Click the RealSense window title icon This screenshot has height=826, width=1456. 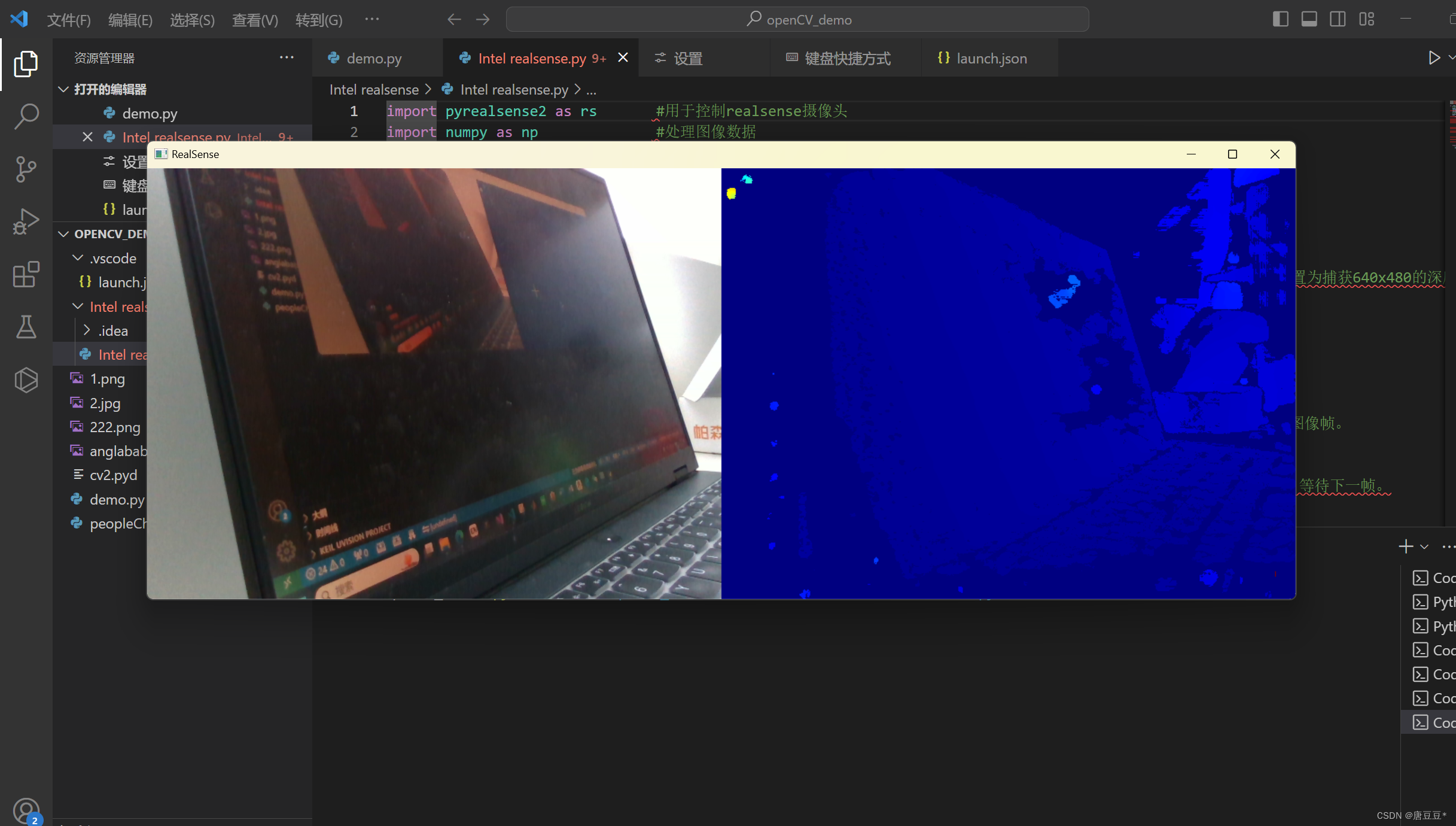(x=160, y=154)
